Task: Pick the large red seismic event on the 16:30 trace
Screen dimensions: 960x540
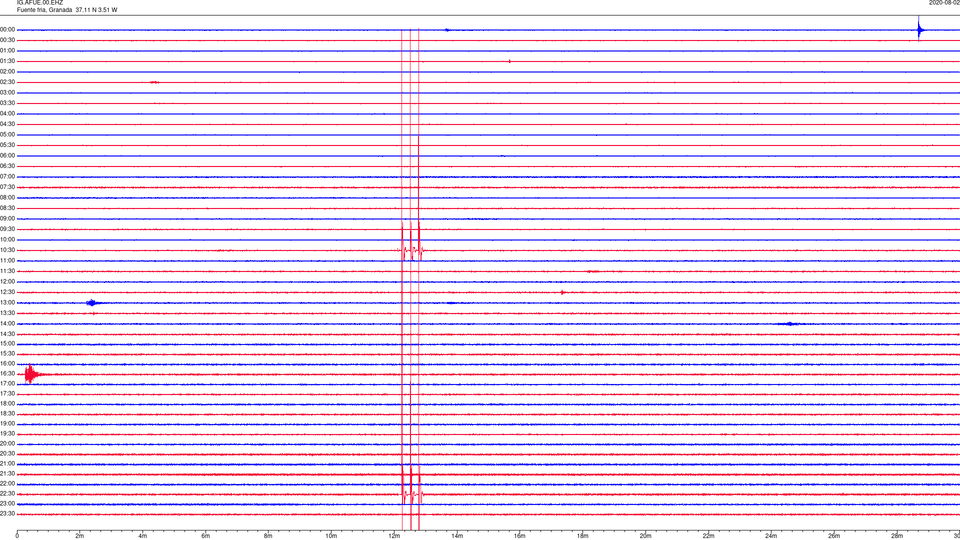Action: tap(32, 373)
